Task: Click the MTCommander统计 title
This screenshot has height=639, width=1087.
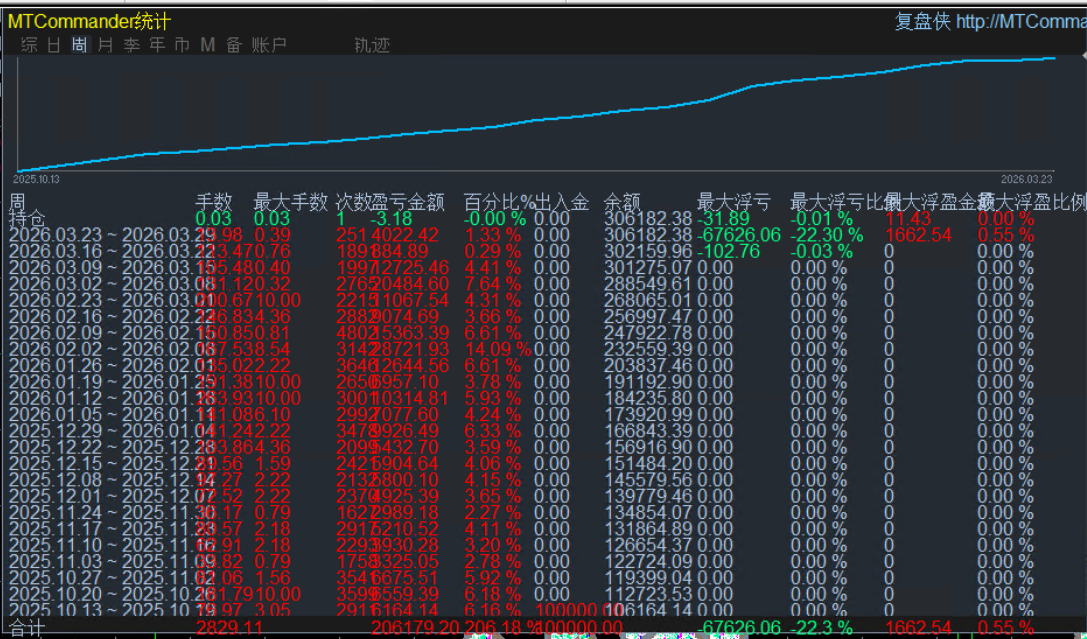Action: click(x=89, y=21)
